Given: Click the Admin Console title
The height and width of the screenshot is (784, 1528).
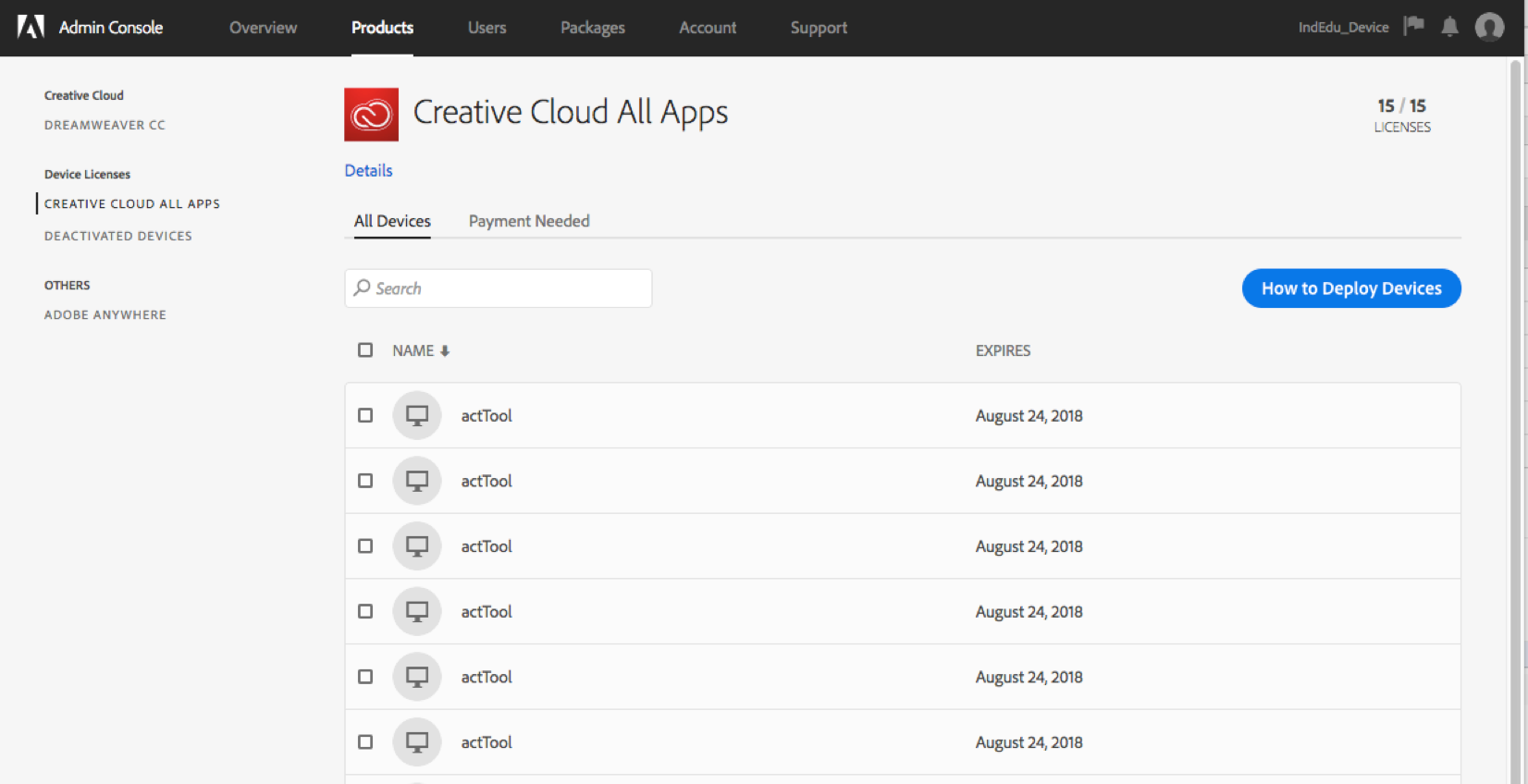Looking at the screenshot, I should pos(111,28).
